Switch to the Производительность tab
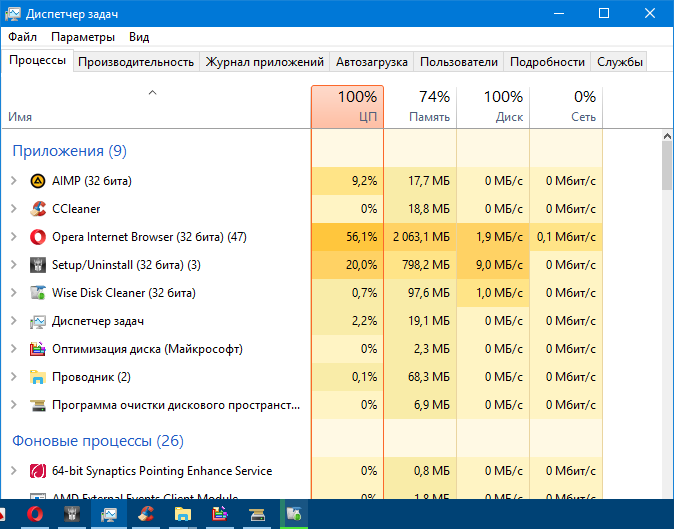The width and height of the screenshot is (674, 529). 136,62
